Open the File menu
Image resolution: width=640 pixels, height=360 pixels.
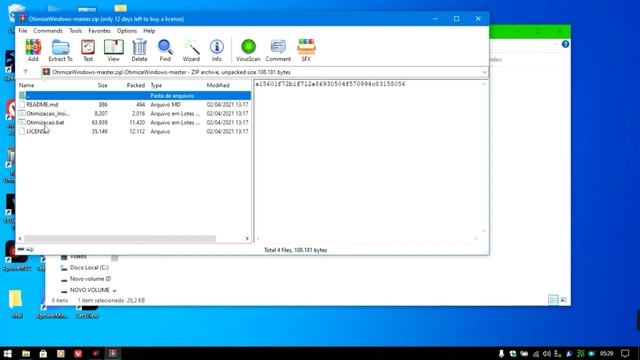(x=23, y=31)
